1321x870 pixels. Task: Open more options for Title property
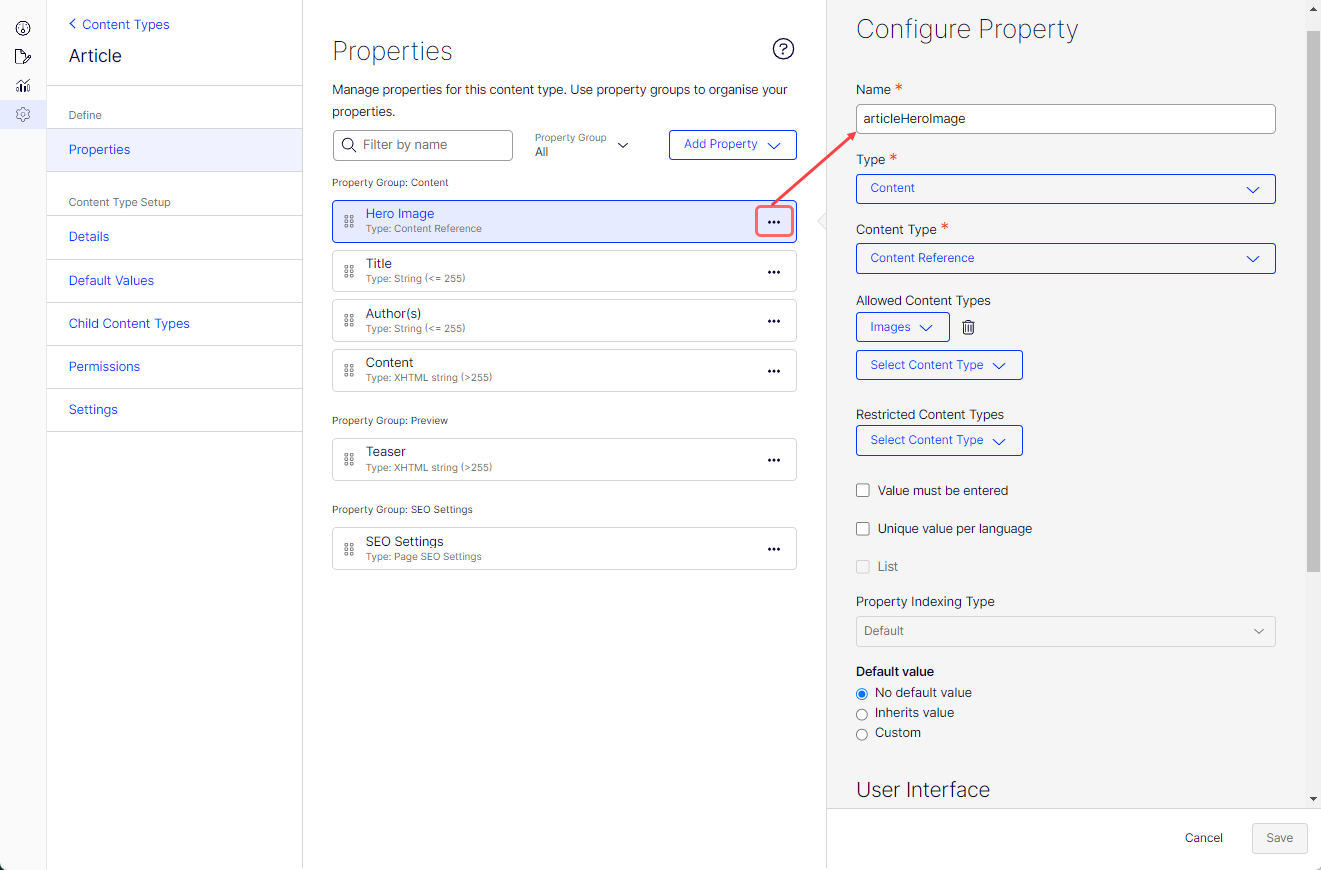[x=774, y=271]
